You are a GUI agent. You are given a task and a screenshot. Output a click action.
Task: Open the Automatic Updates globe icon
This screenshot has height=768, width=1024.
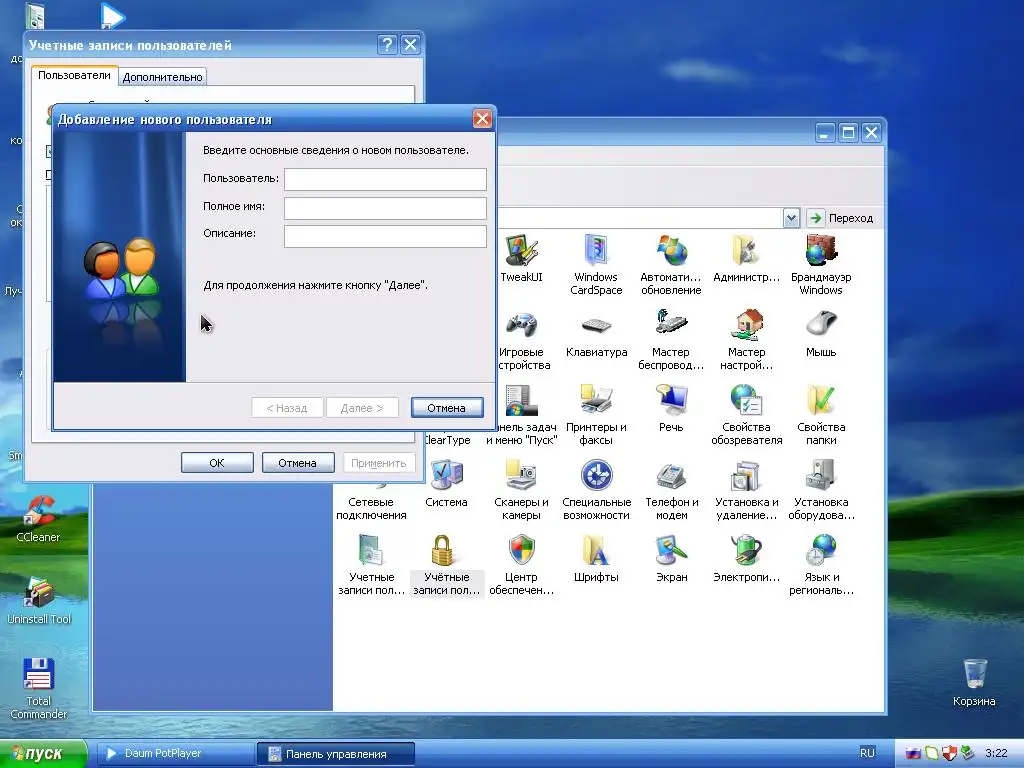(x=671, y=251)
